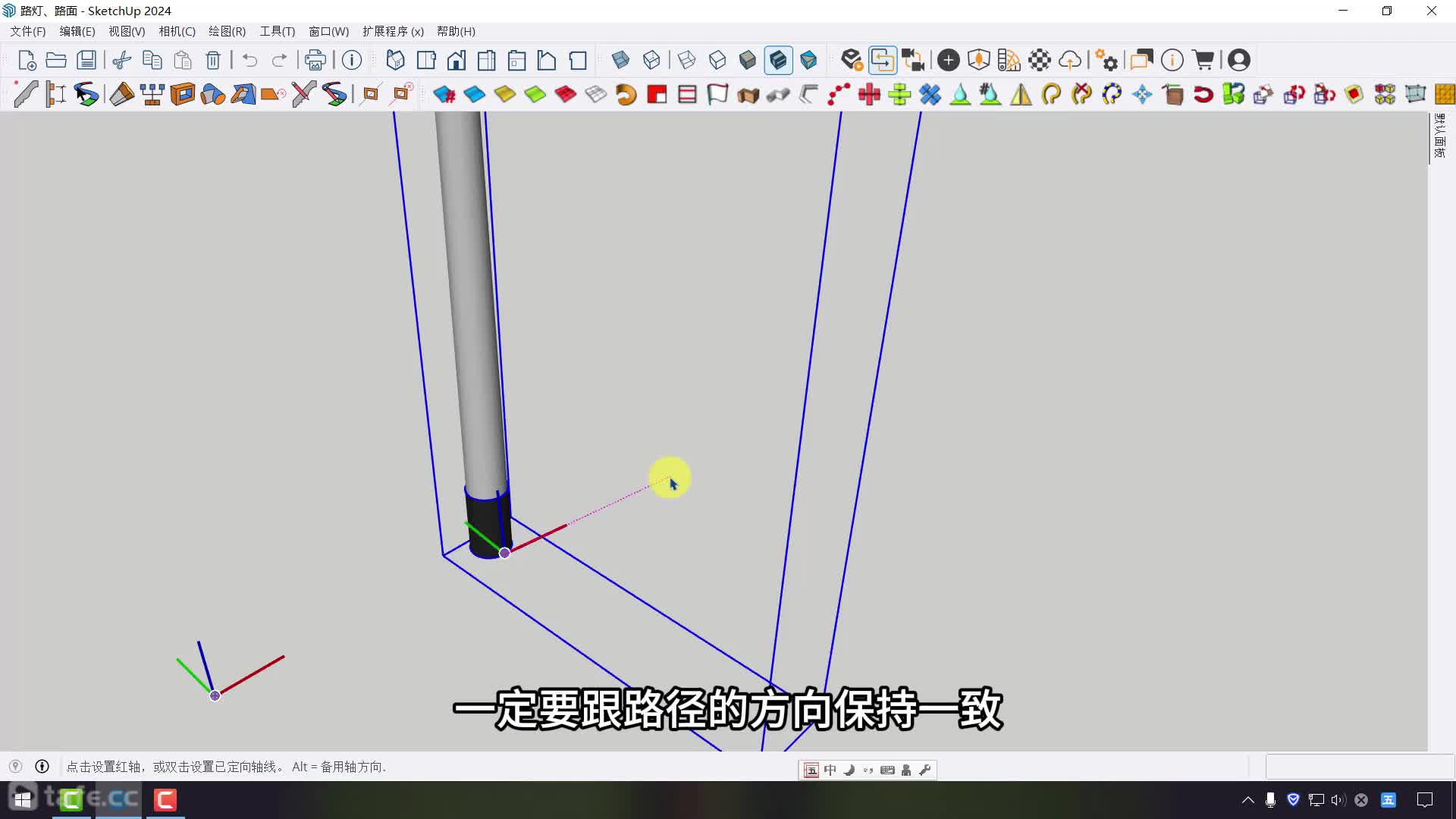Click the orange hollow frame box icon
The image size is (1456, 819).
point(183,94)
